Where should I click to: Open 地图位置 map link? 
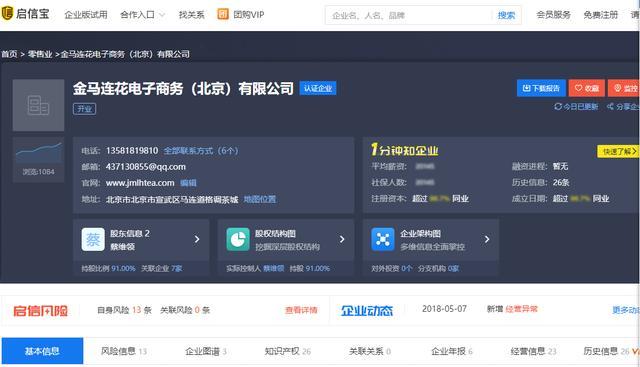coord(260,199)
